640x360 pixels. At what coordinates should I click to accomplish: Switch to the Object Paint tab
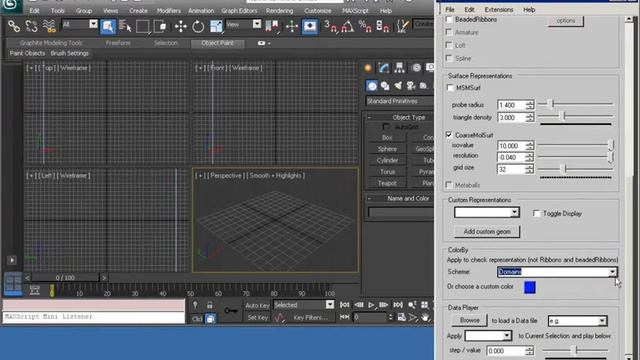click(x=217, y=43)
